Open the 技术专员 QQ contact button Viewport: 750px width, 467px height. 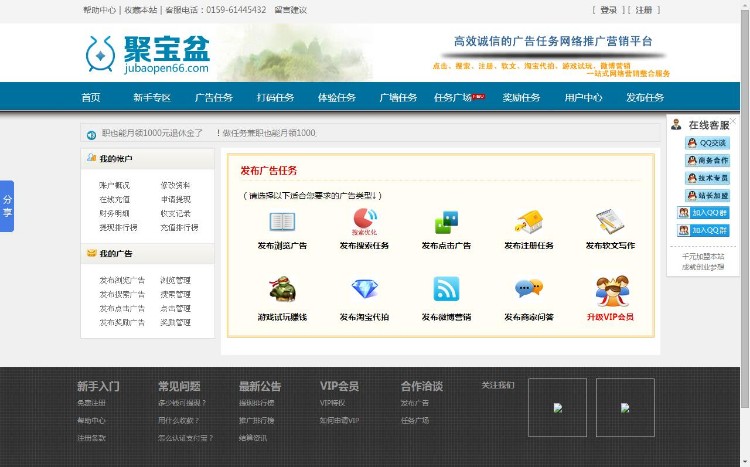707,178
